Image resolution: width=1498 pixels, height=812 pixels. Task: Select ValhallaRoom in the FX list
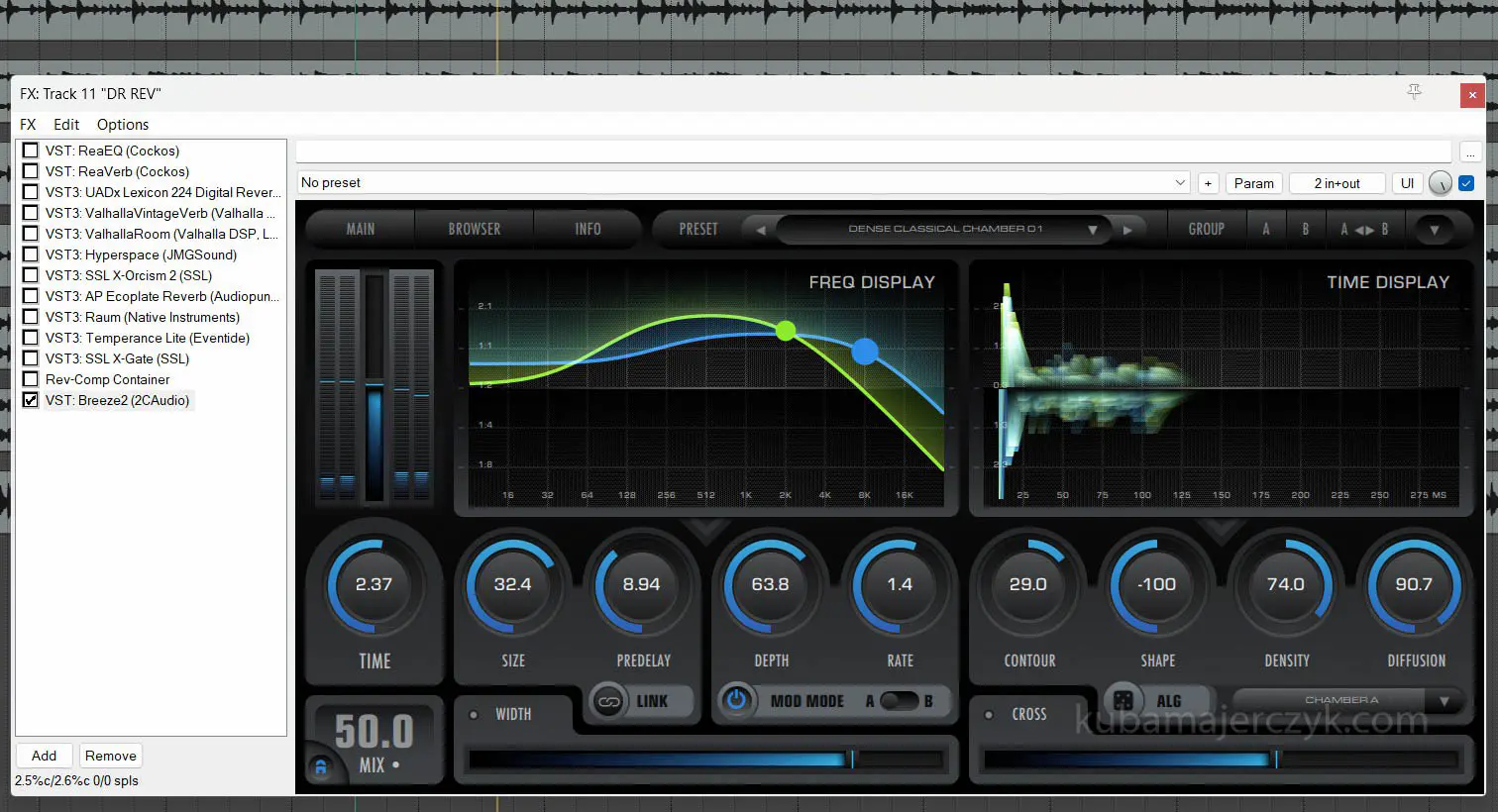[160, 234]
